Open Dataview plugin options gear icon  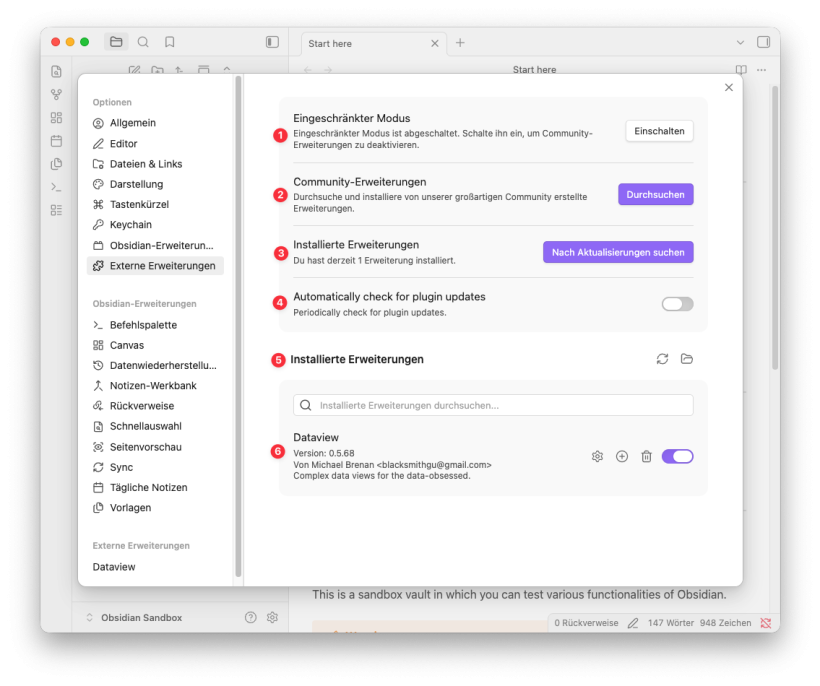(597, 456)
